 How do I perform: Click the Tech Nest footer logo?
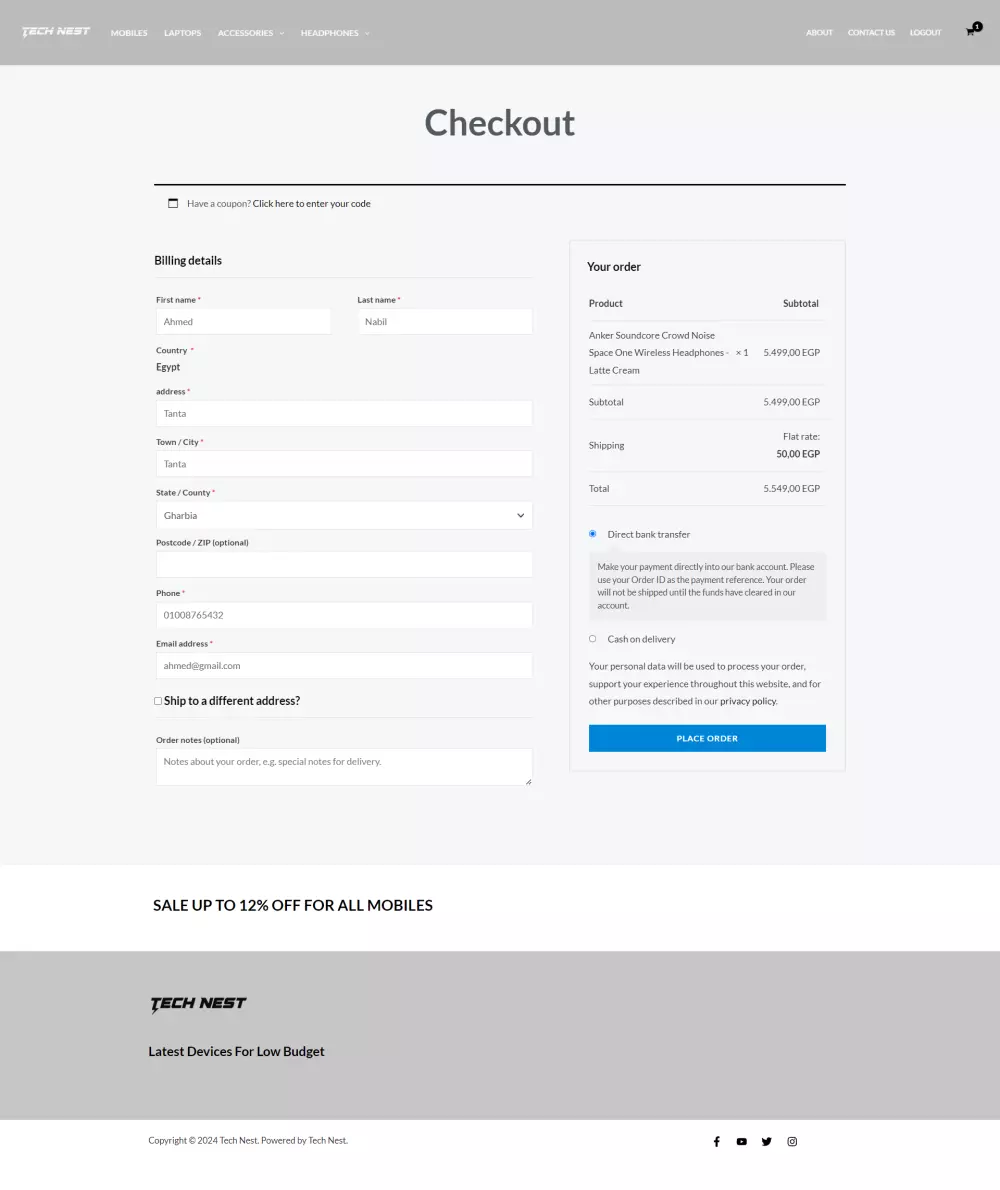[x=198, y=1004]
